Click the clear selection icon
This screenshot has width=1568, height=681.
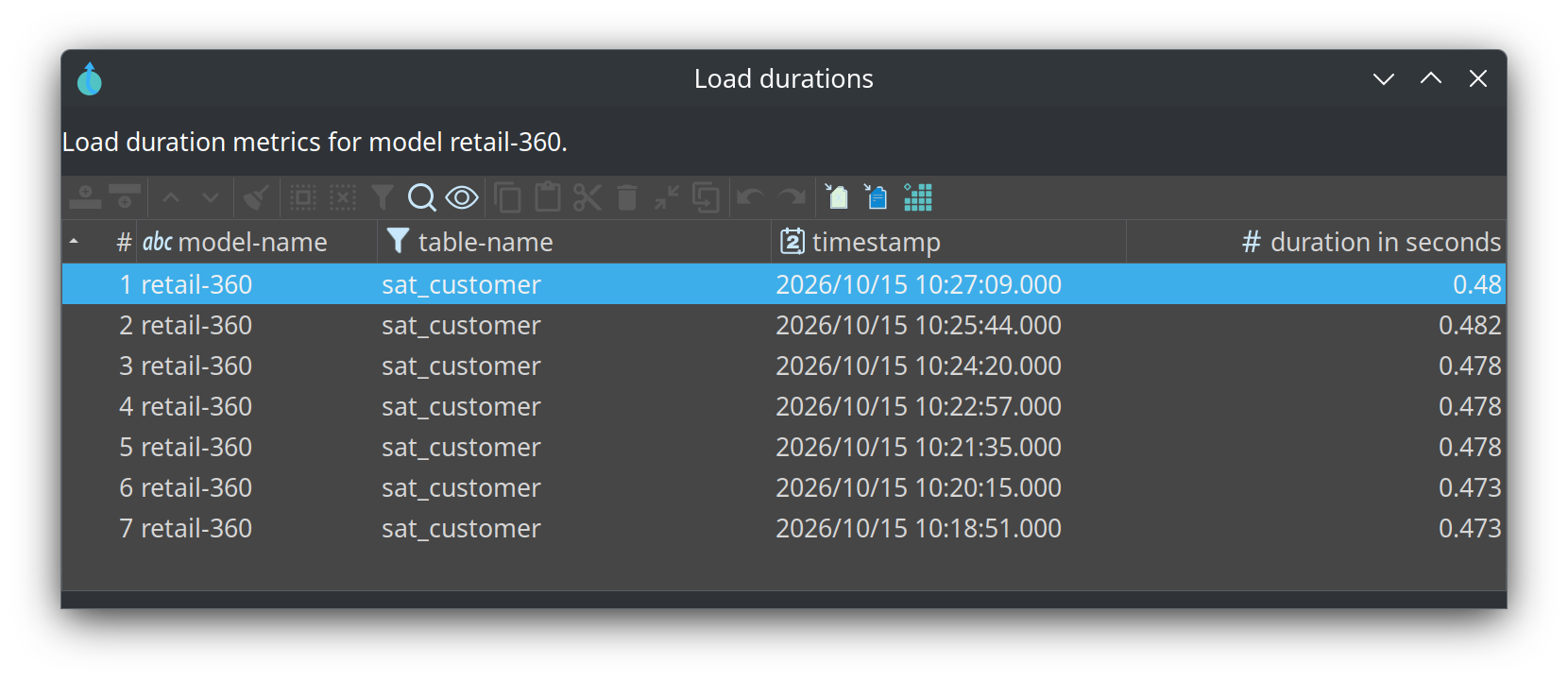click(x=342, y=197)
